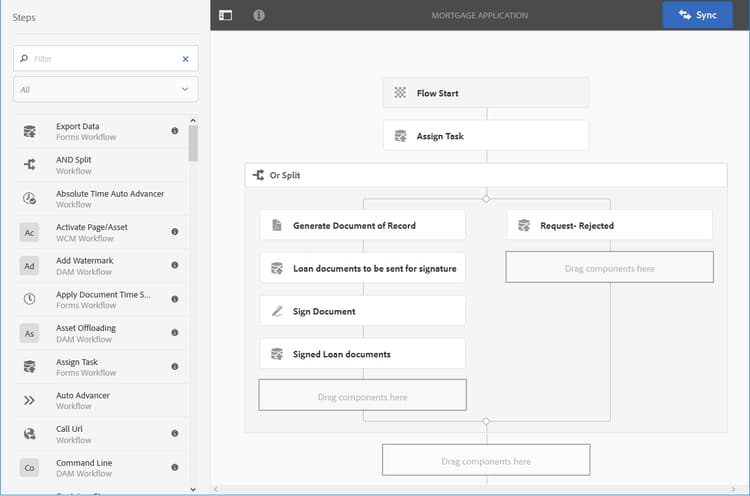The image size is (750, 496).
Task: Open the All category dropdown
Action: coord(106,89)
